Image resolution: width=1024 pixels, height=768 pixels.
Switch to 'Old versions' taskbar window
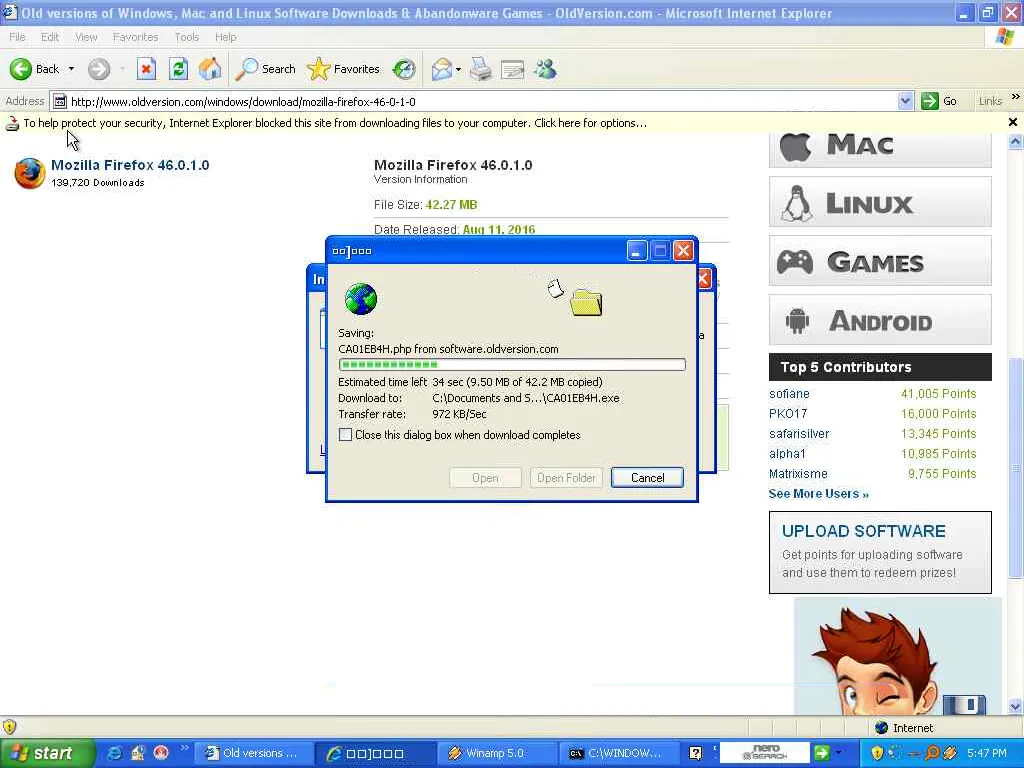(253, 753)
